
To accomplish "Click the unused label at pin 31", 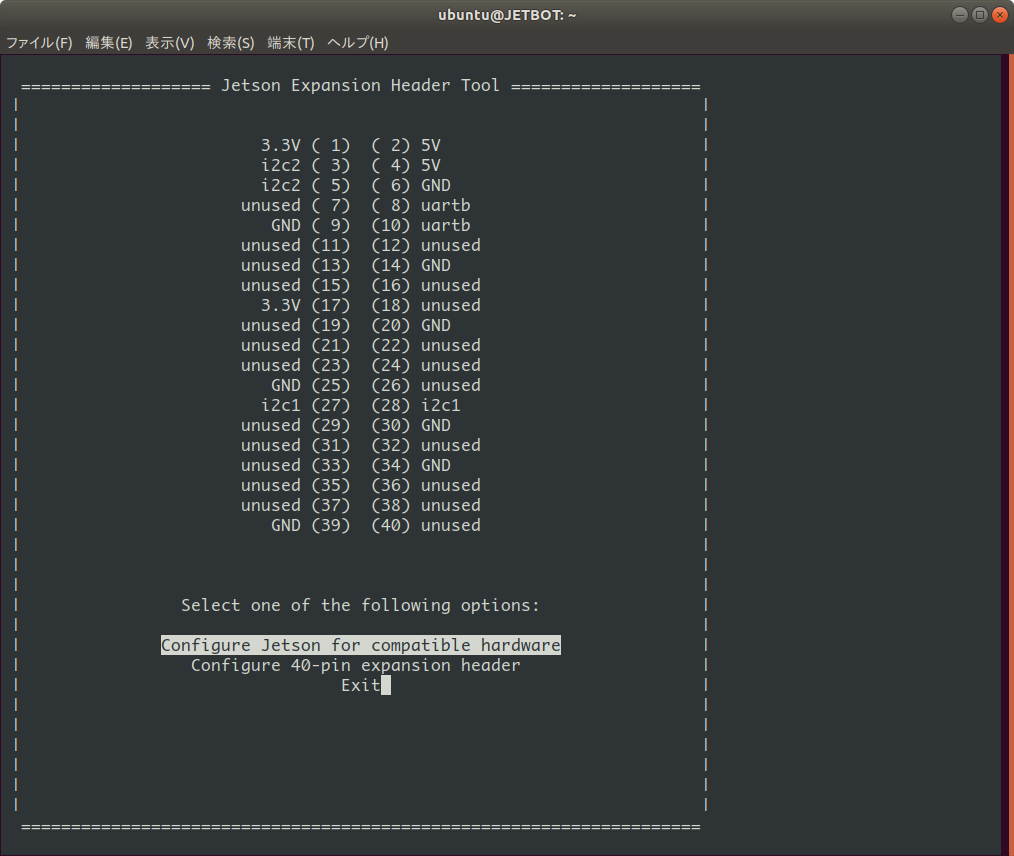I will [270, 446].
